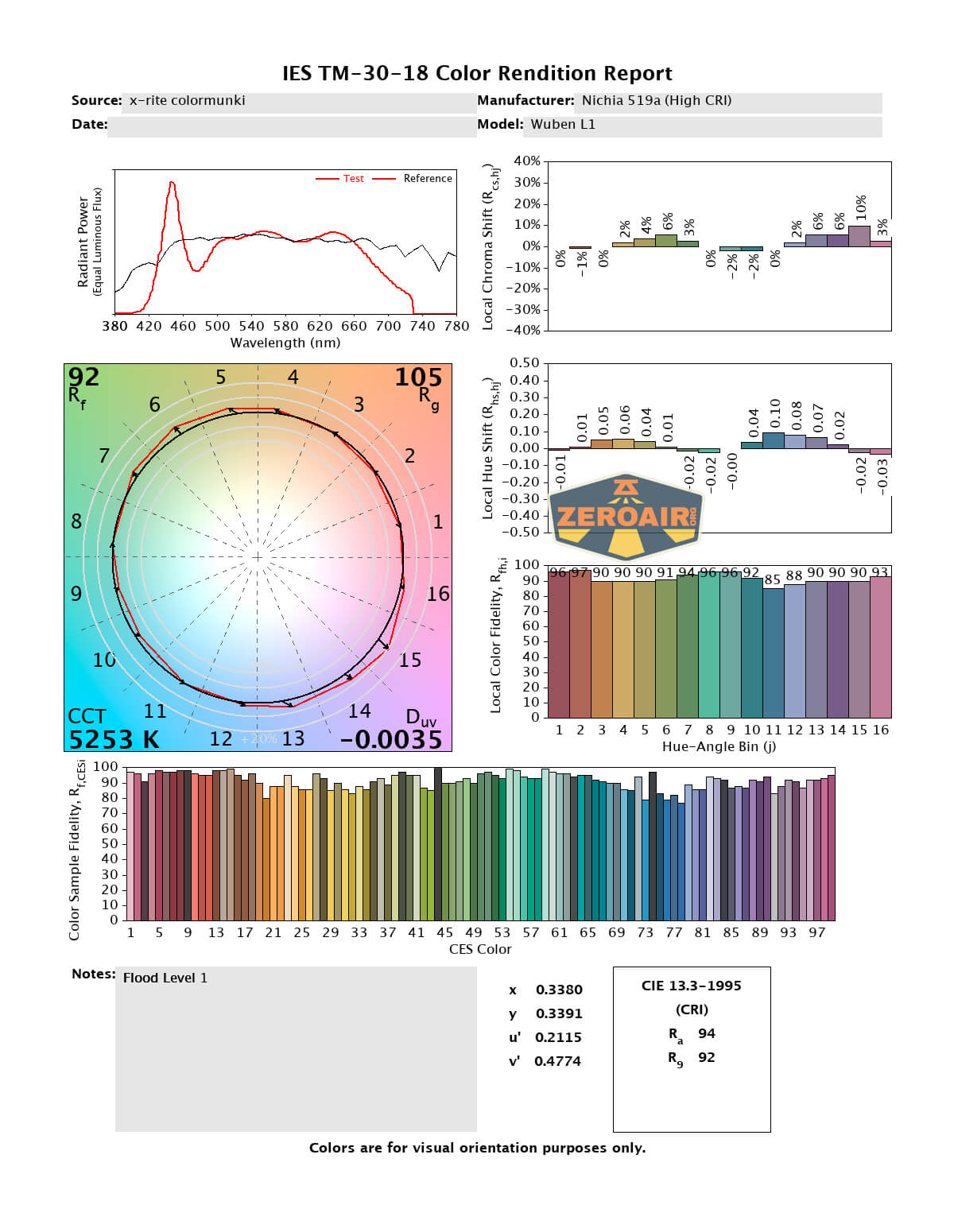Click the ZeroAir logo watermark
Screen dimensions: 954x1232
(x=625, y=517)
